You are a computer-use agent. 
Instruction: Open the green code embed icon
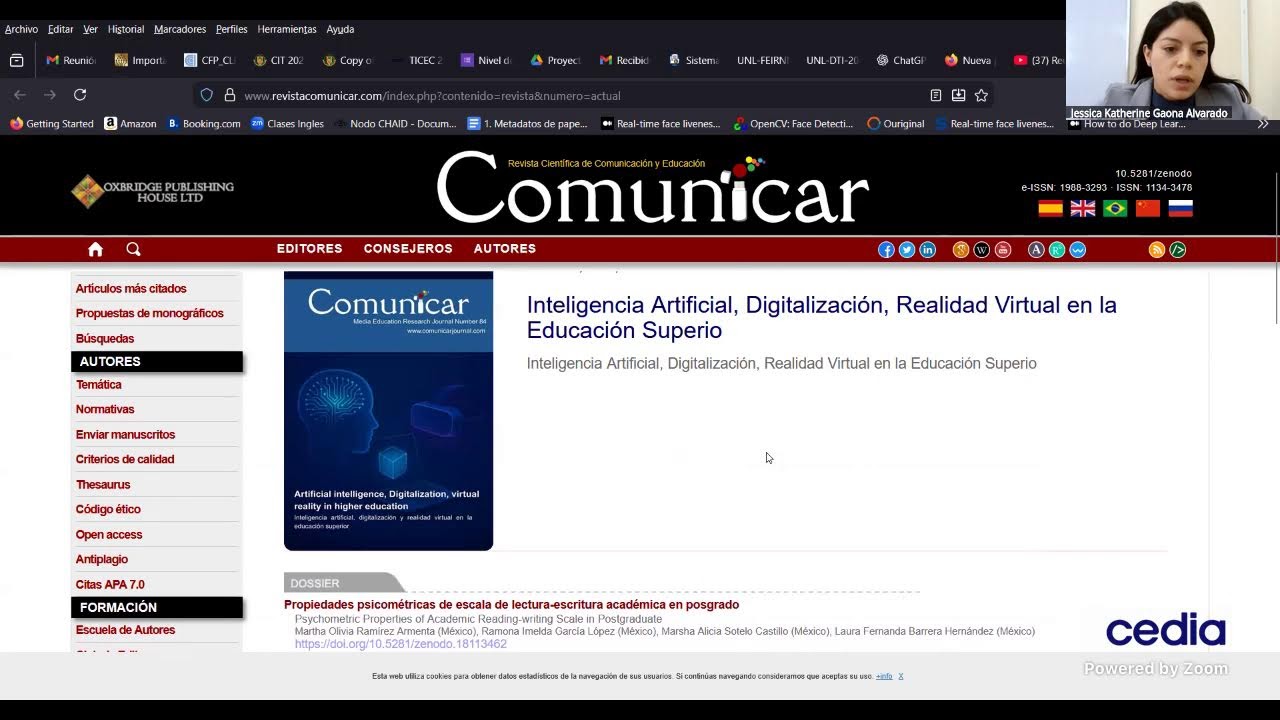coord(1178,250)
